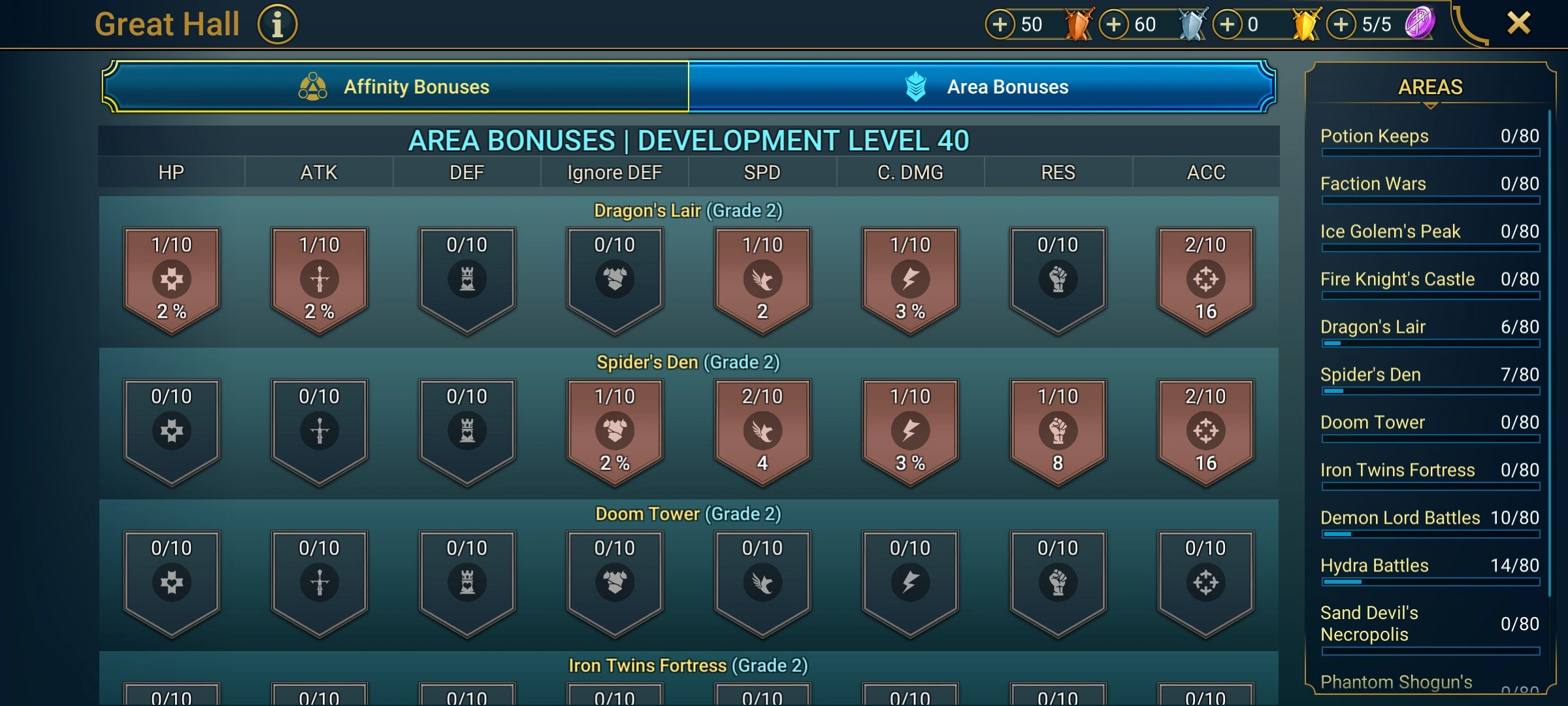Add more orange medals with plus icon
The image size is (1568, 706).
coord(1000,25)
